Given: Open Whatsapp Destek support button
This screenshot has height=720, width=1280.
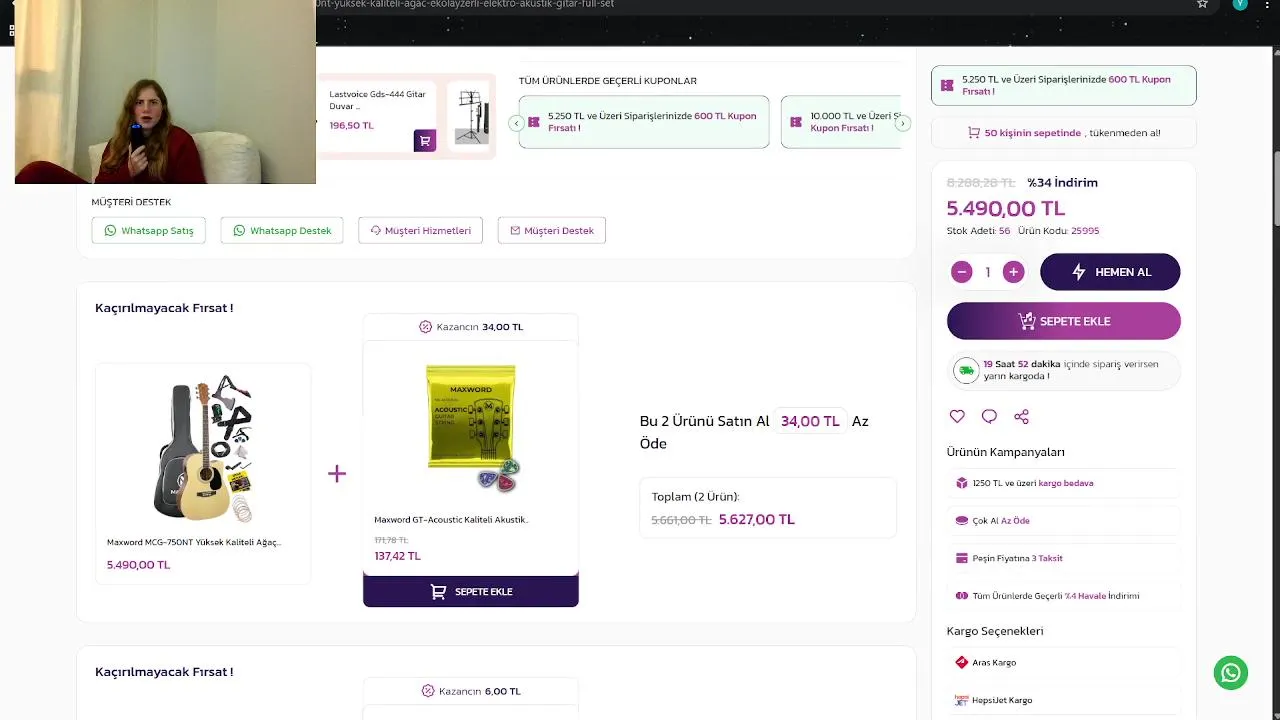Looking at the screenshot, I should pos(282,230).
